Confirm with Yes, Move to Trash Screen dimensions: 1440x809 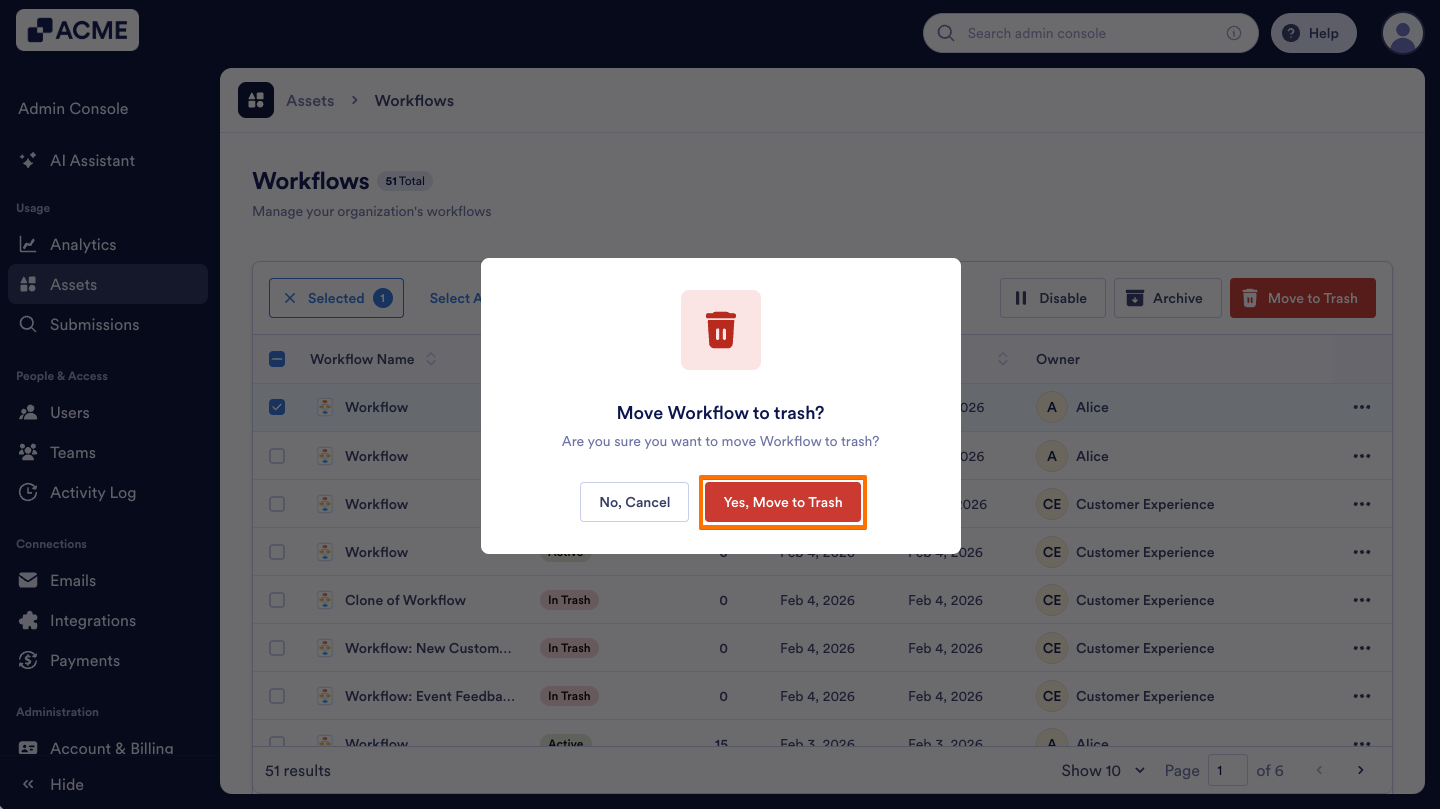(x=783, y=502)
